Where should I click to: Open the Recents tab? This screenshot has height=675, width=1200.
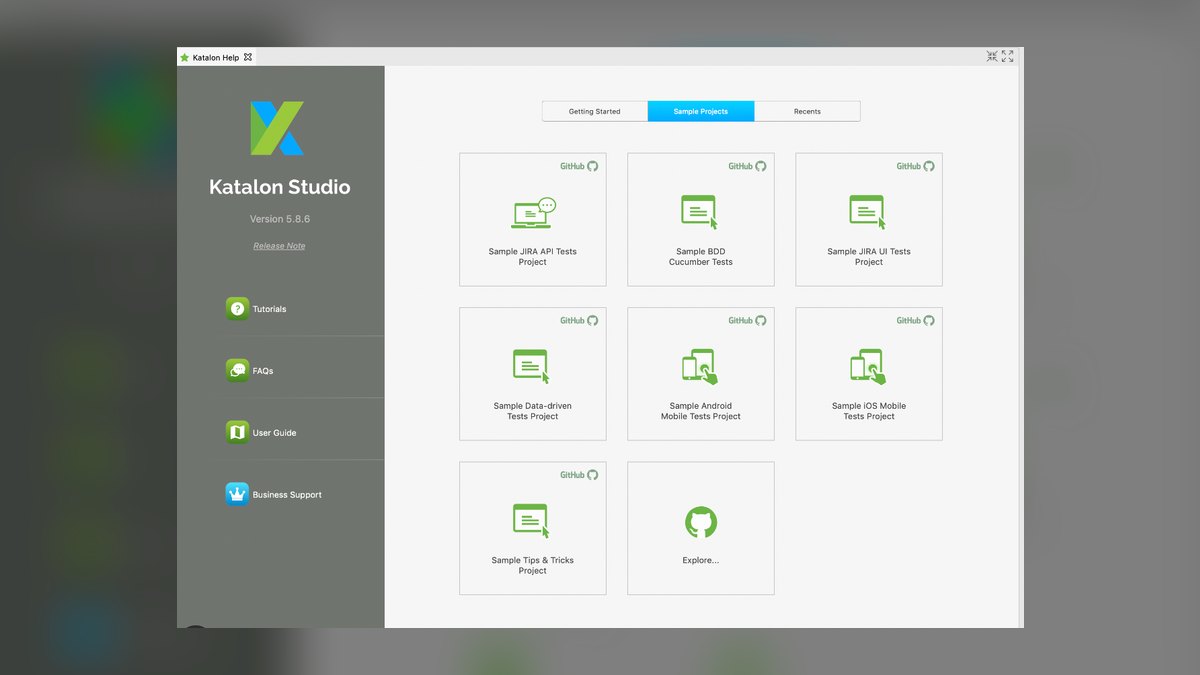(x=807, y=111)
